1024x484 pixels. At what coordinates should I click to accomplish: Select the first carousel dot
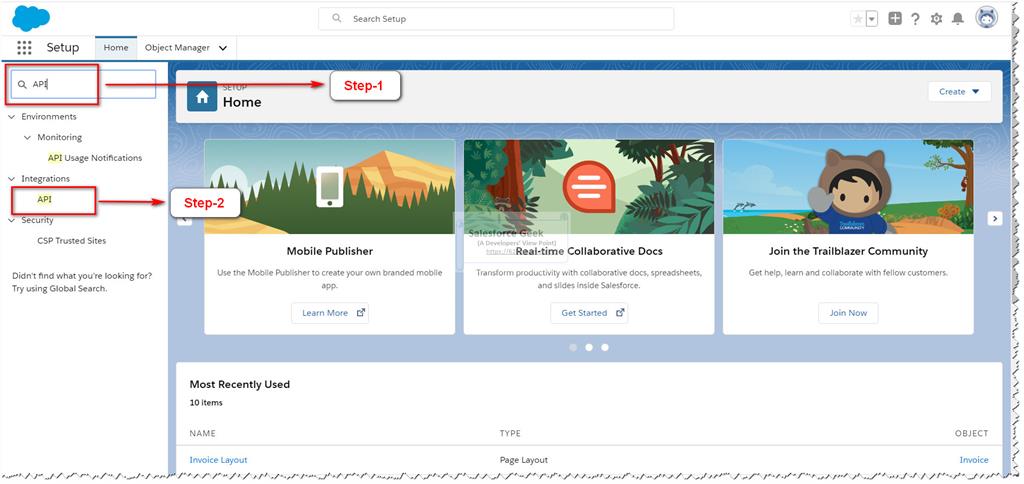573,347
